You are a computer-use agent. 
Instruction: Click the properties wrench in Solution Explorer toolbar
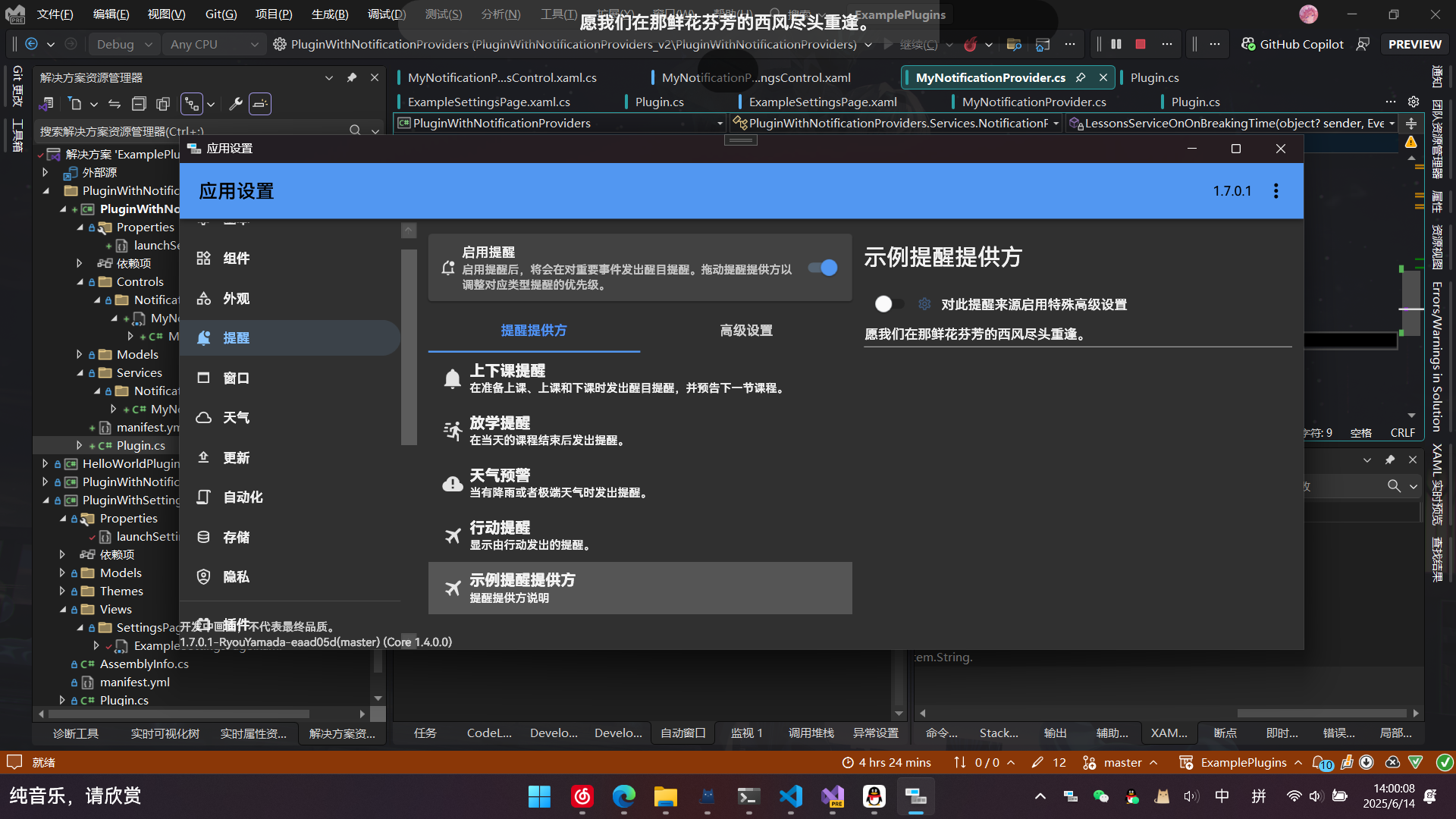[236, 103]
